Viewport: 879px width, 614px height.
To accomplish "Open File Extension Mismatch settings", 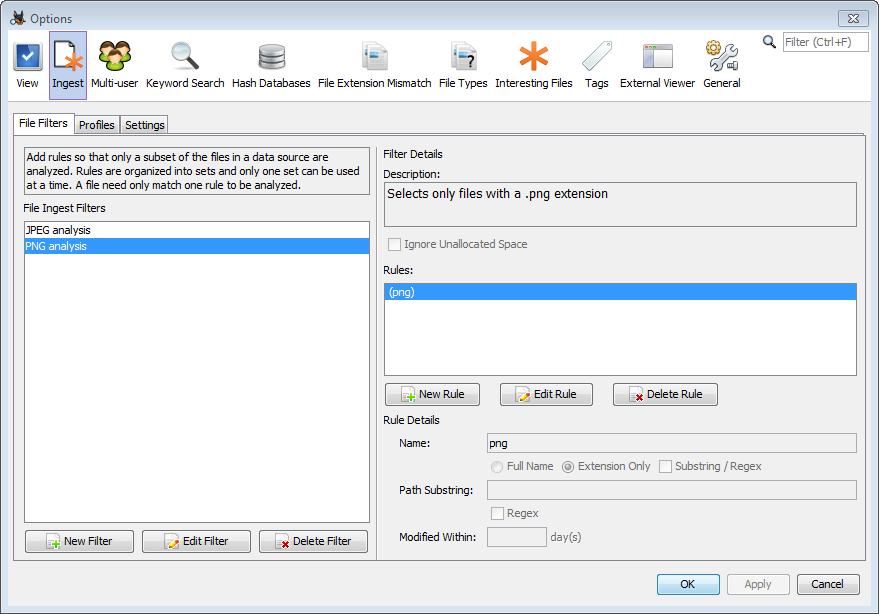I will [x=374, y=65].
